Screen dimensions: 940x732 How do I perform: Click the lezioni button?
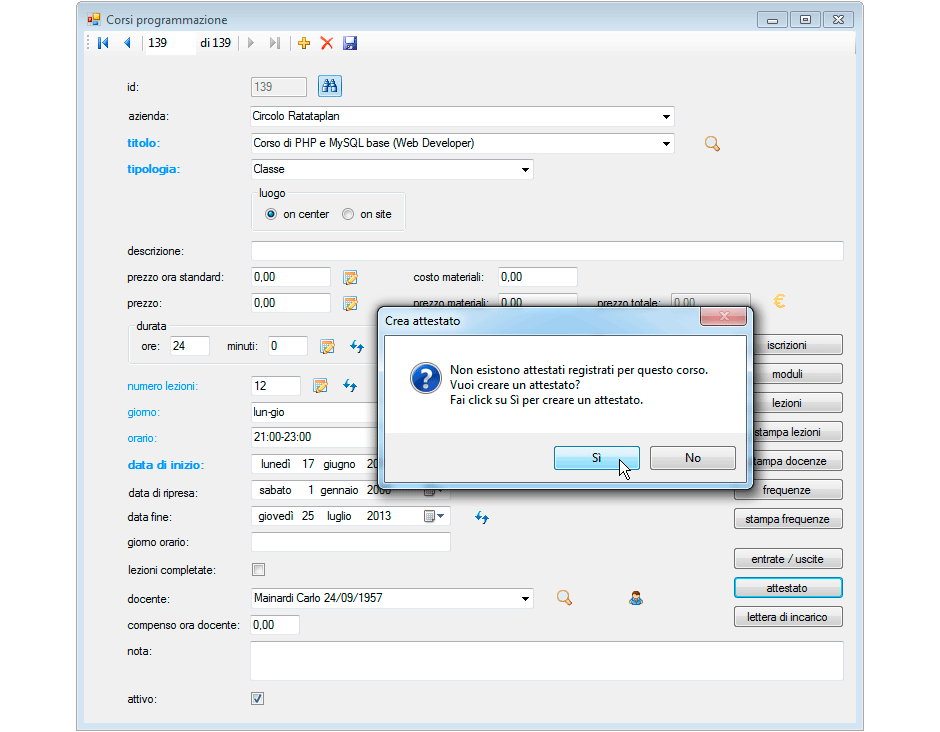click(x=788, y=403)
